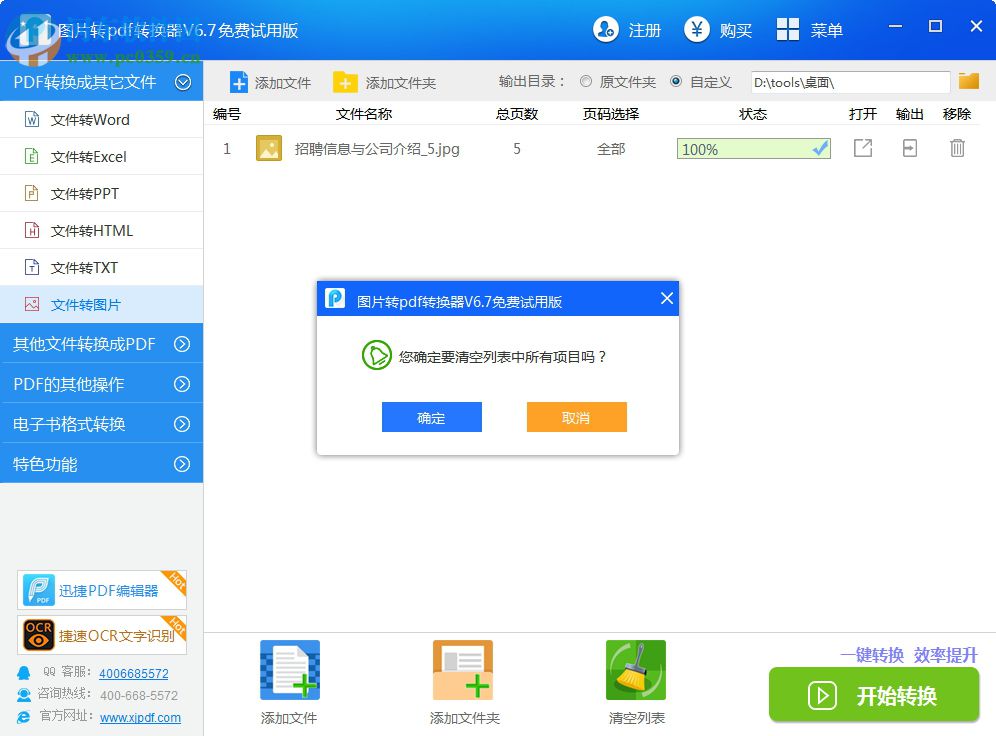Open the converted file using the 打开 icon
The height and width of the screenshot is (736, 996).
point(862,147)
